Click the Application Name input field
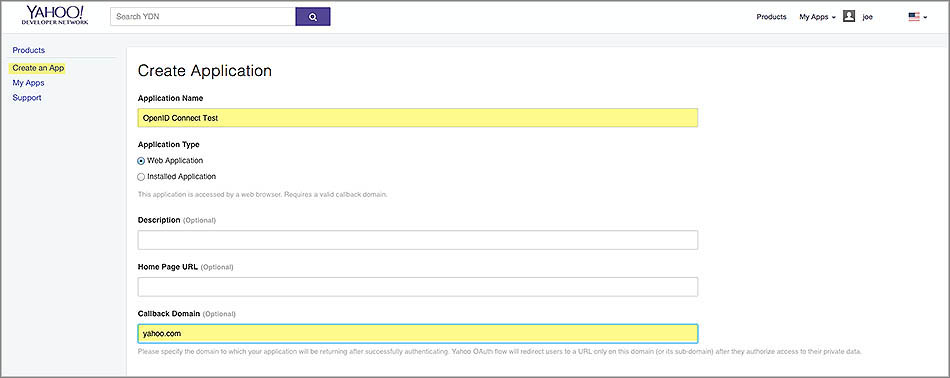Image resolution: width=950 pixels, height=378 pixels. pyautogui.click(x=417, y=118)
